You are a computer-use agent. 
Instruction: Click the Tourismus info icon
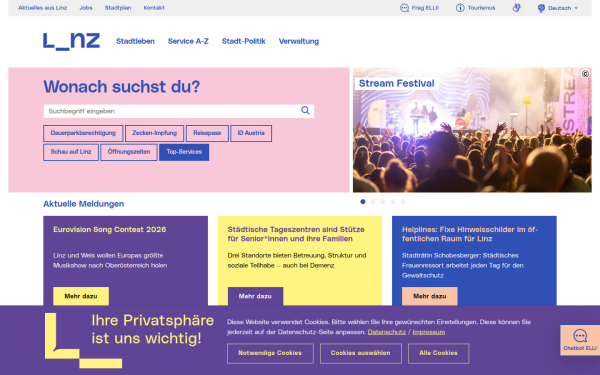[x=460, y=8]
